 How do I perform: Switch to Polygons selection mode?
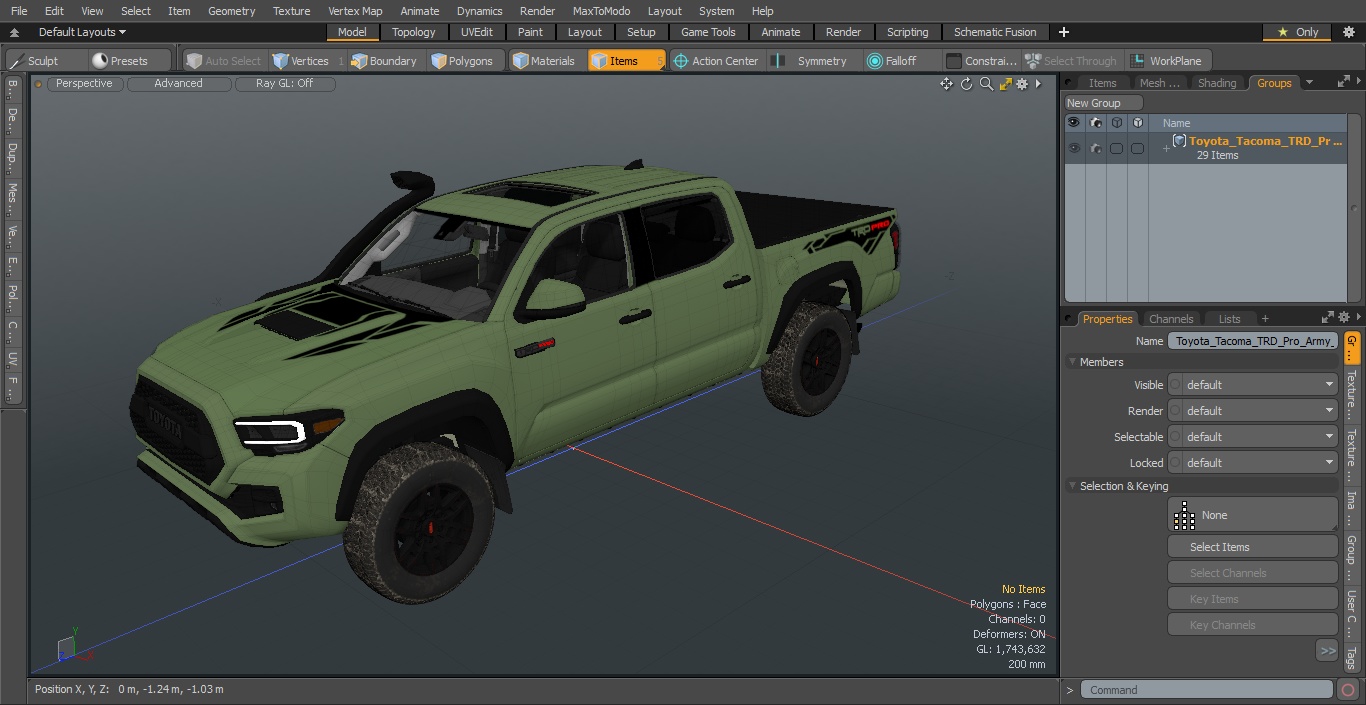[x=463, y=61]
